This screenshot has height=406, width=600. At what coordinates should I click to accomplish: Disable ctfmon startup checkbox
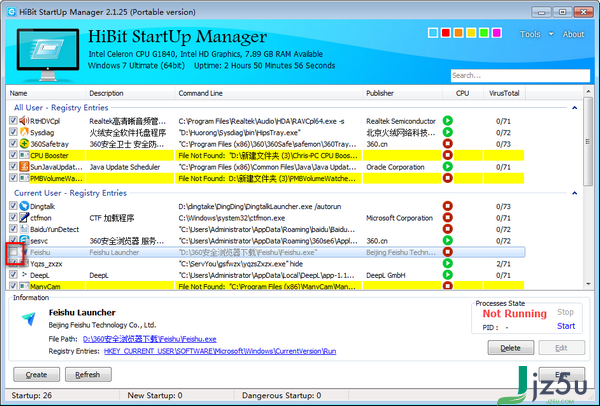click(13, 218)
